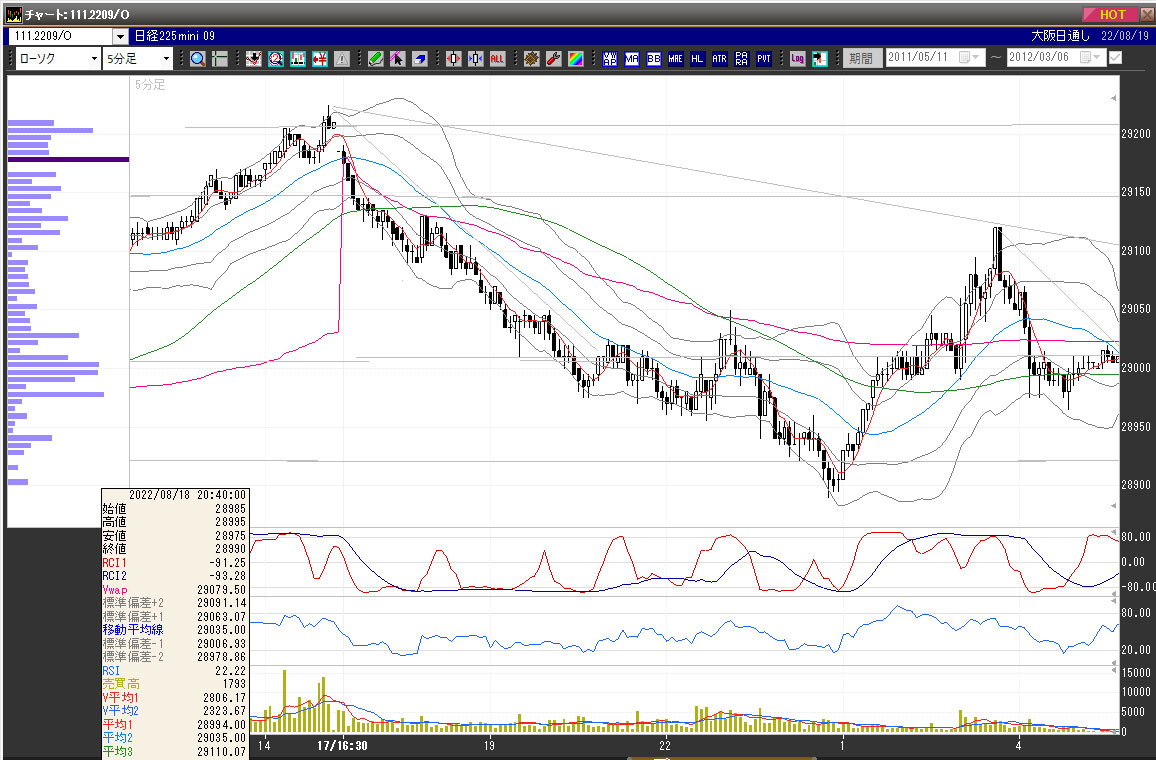
Task: Toggle the ATR indicator
Action: coord(720,59)
